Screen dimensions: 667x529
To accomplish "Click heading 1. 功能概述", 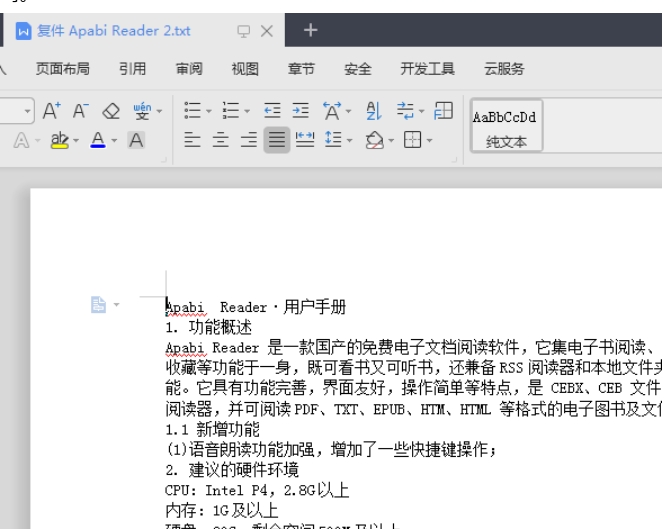I will point(208,327).
